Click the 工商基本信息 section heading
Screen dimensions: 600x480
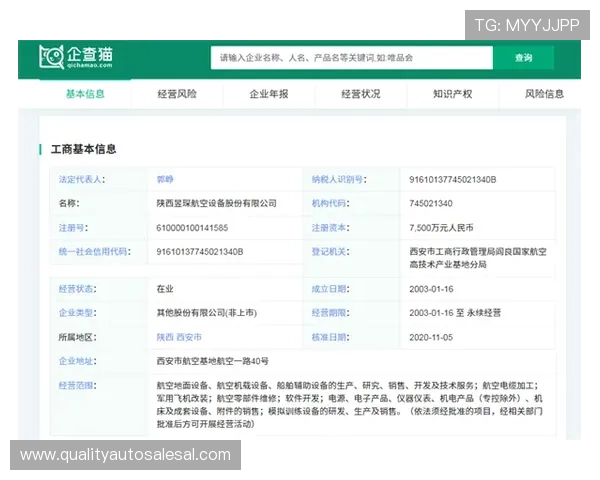tap(83, 149)
